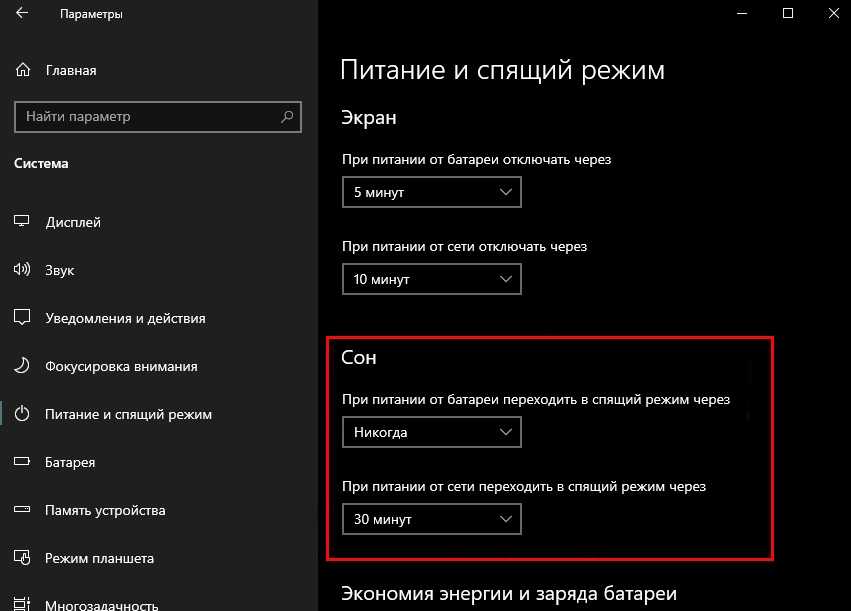Open the battery screen-off '5 минут' dropdown
This screenshot has width=851, height=611.
click(431, 192)
